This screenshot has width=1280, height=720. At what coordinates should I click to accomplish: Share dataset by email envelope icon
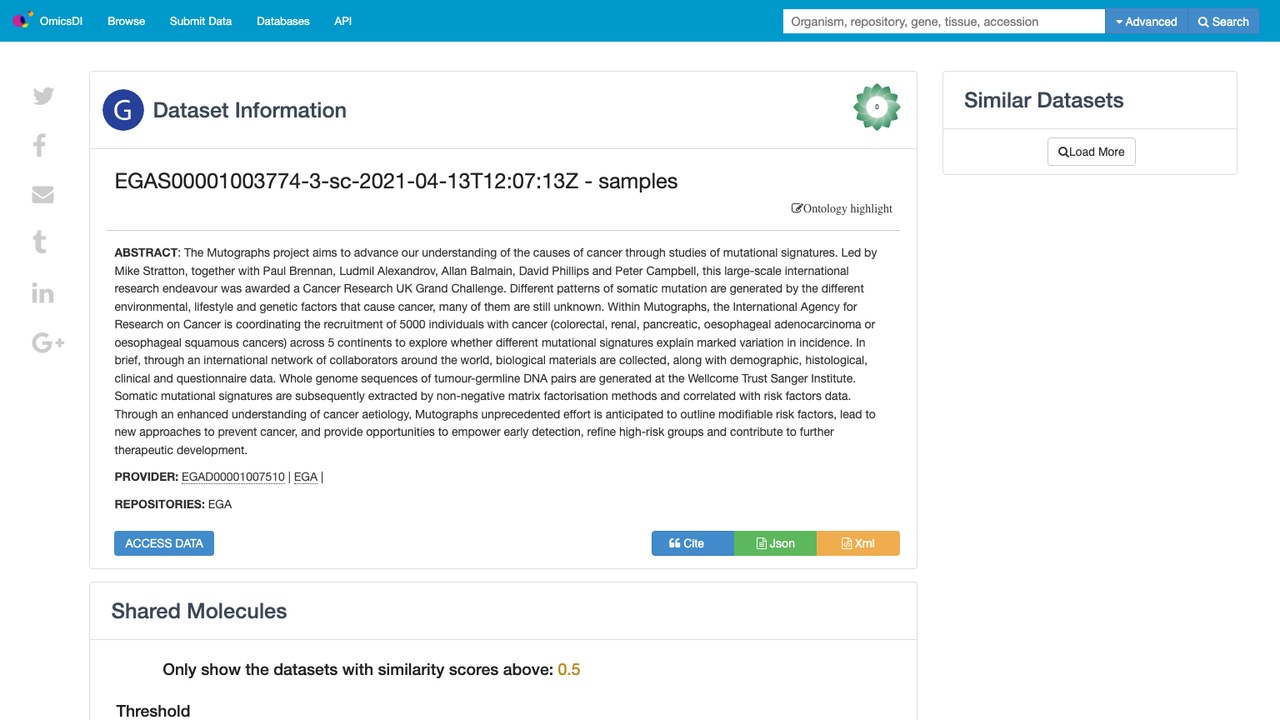[x=42, y=194]
